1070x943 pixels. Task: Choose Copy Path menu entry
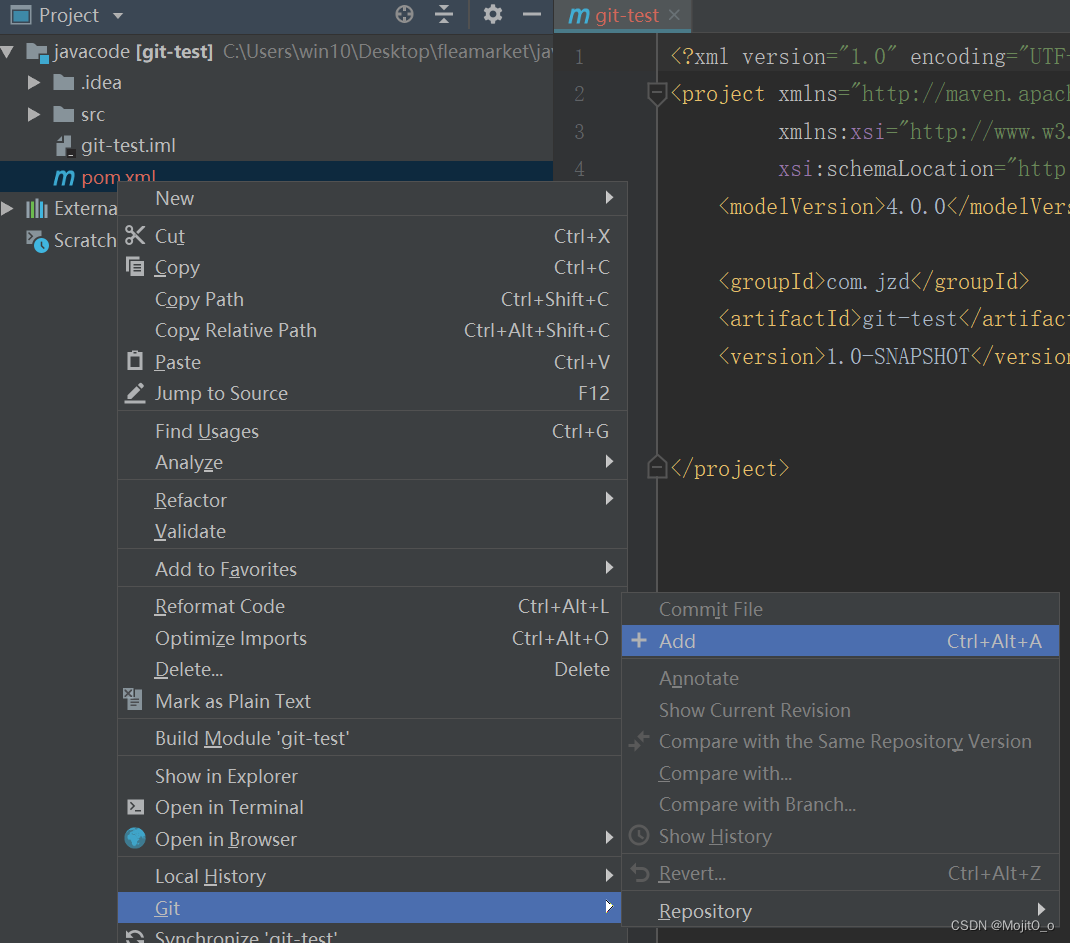coord(373,299)
